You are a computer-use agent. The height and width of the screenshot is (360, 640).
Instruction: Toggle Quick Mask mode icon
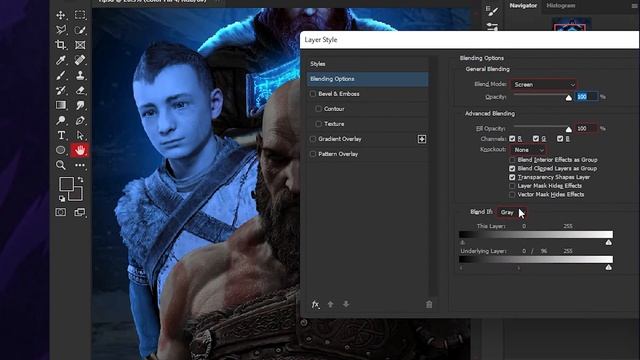61,212
